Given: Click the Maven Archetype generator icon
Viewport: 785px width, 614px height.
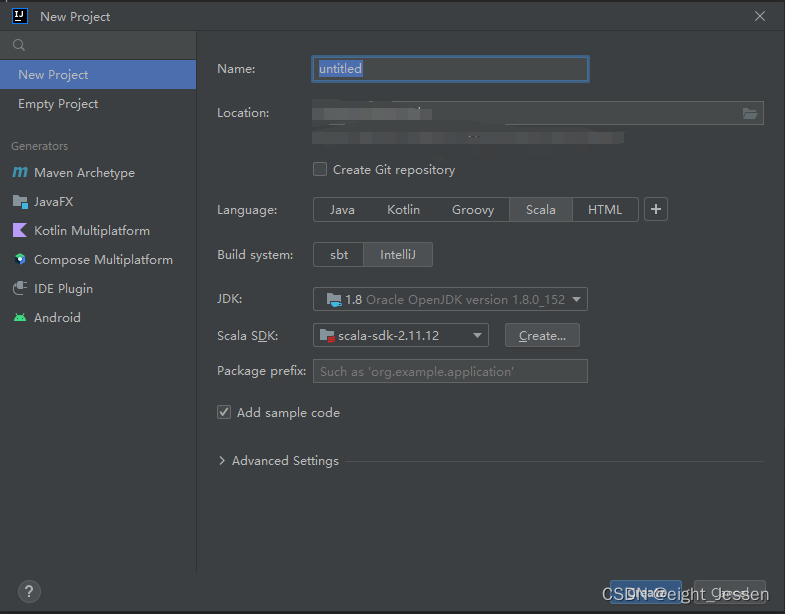Looking at the screenshot, I should click(20, 173).
